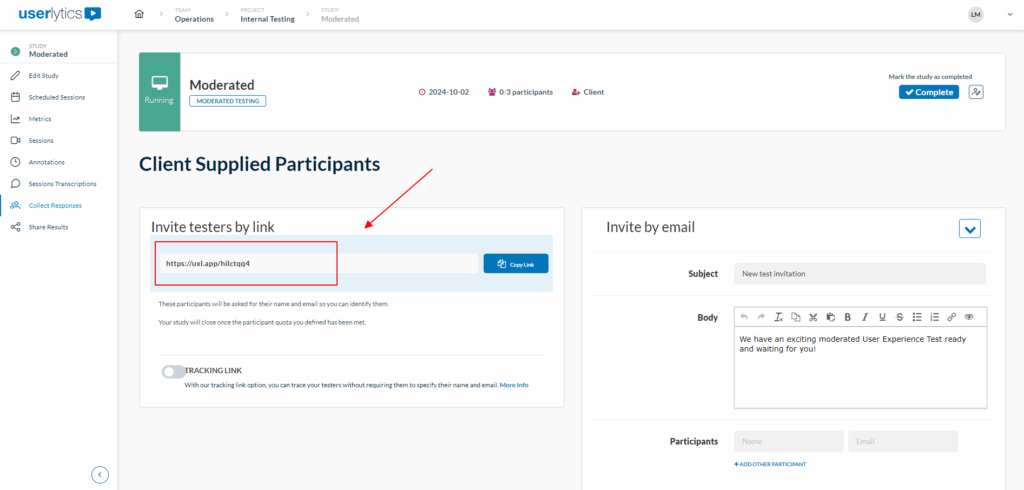Image resolution: width=1024 pixels, height=490 pixels.
Task: Collapse the Invite by email panel
Action: (969, 229)
